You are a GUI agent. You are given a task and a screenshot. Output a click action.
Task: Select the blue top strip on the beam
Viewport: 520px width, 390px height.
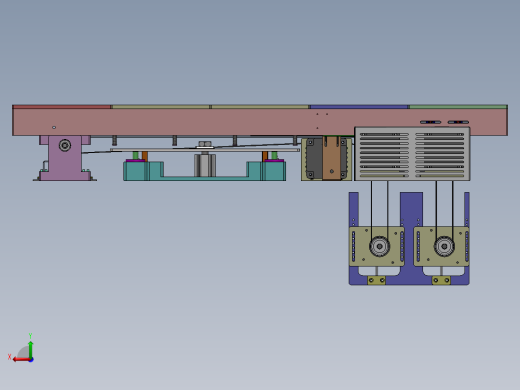[x=359, y=107]
